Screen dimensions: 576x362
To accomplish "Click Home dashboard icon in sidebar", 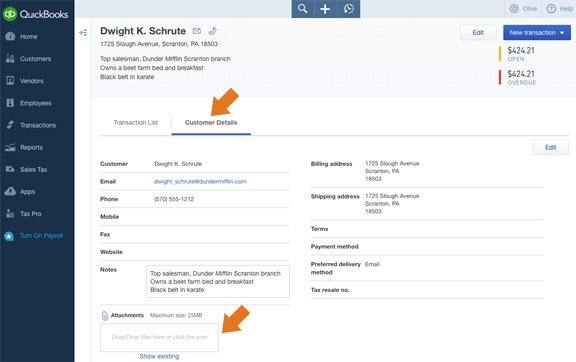I will point(10,36).
